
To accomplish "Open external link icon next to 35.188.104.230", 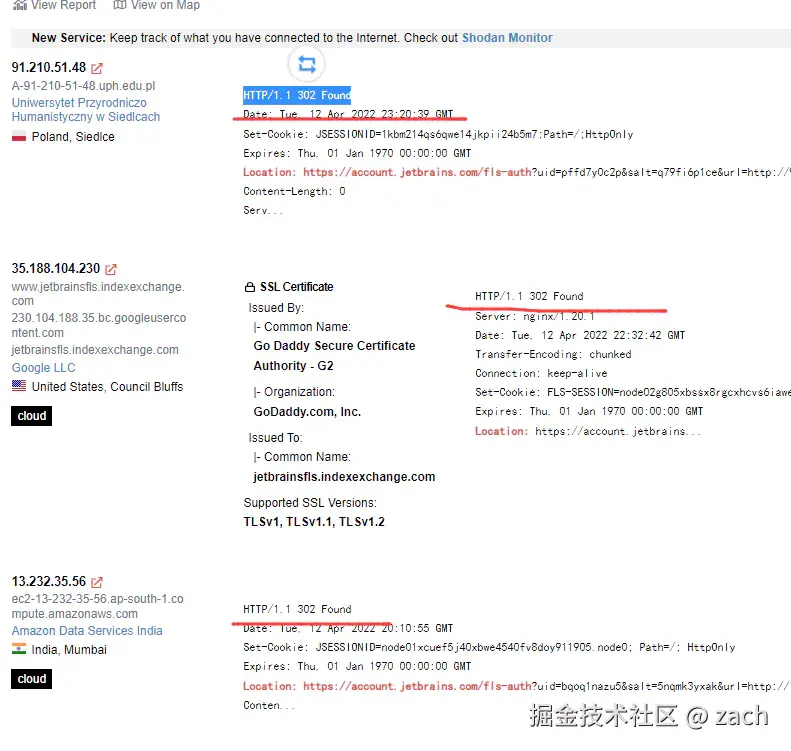I will pos(111,269).
